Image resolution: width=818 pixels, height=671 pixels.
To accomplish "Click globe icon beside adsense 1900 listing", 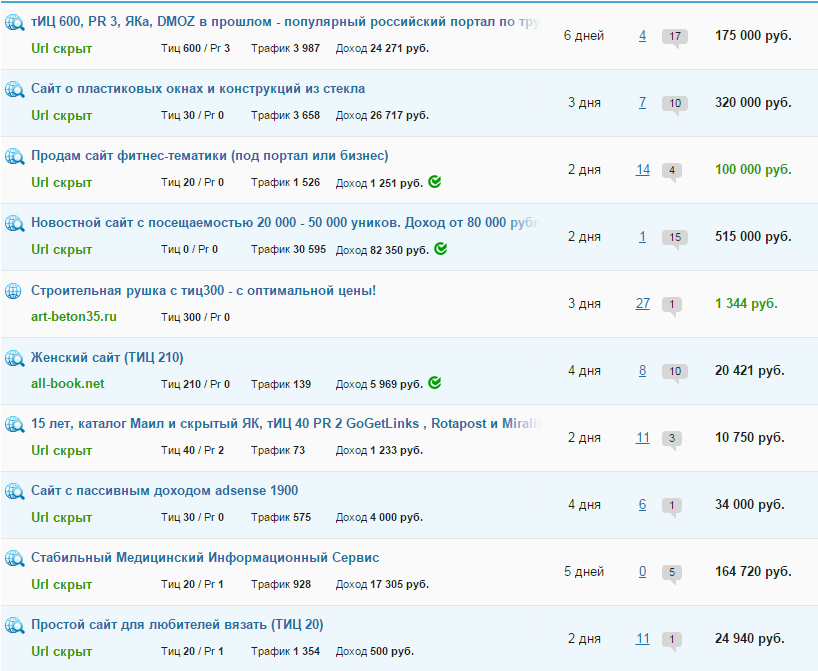I will tap(15, 491).
